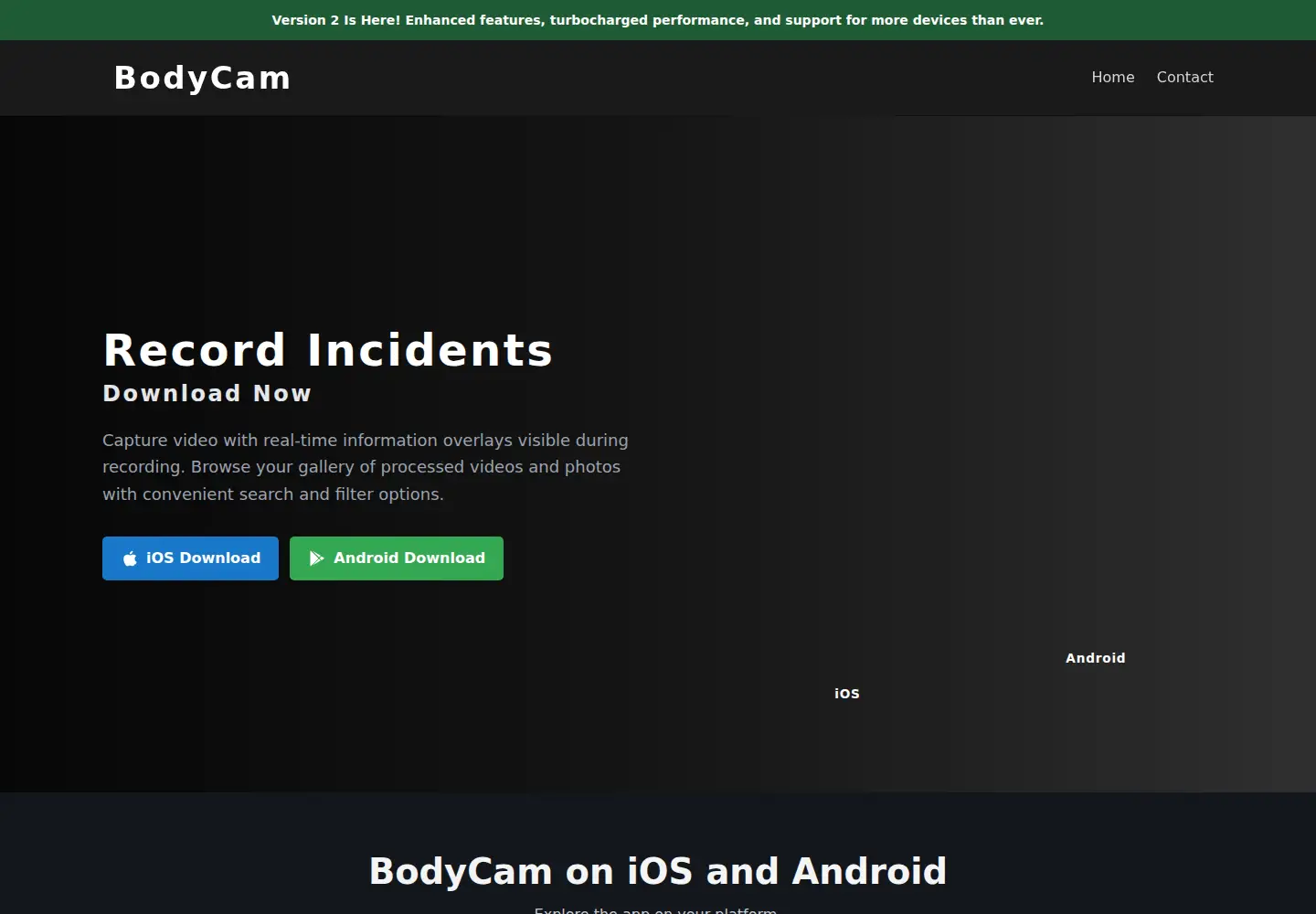Click the Download Now subheading
The width and height of the screenshot is (1316, 914).
(x=207, y=393)
